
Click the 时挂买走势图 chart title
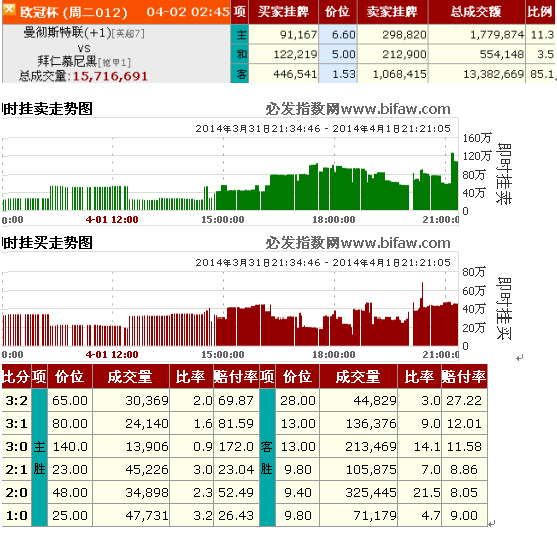pos(47,243)
